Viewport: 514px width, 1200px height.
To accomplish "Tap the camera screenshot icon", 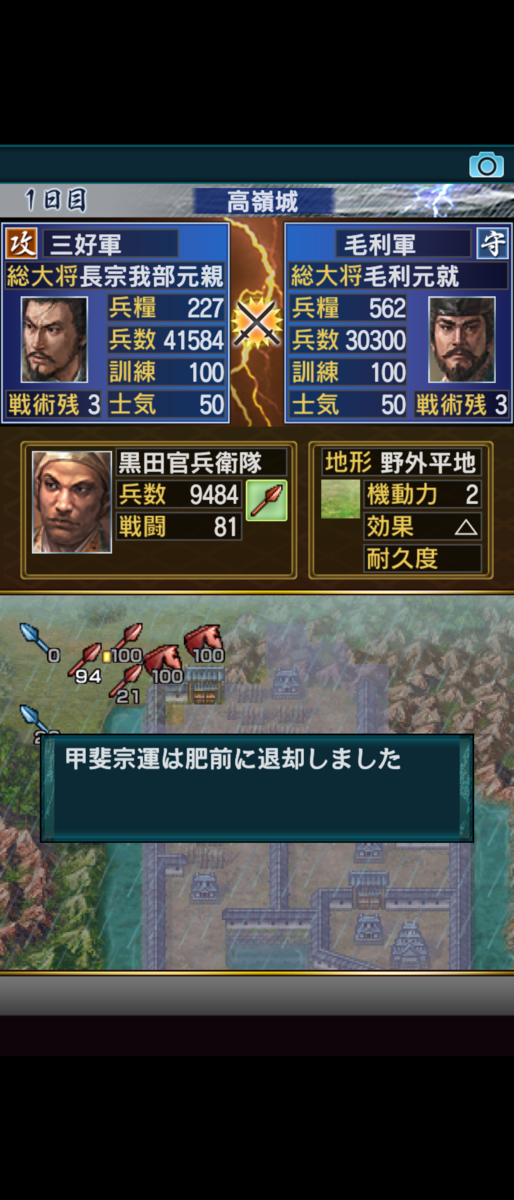I will coord(486,165).
